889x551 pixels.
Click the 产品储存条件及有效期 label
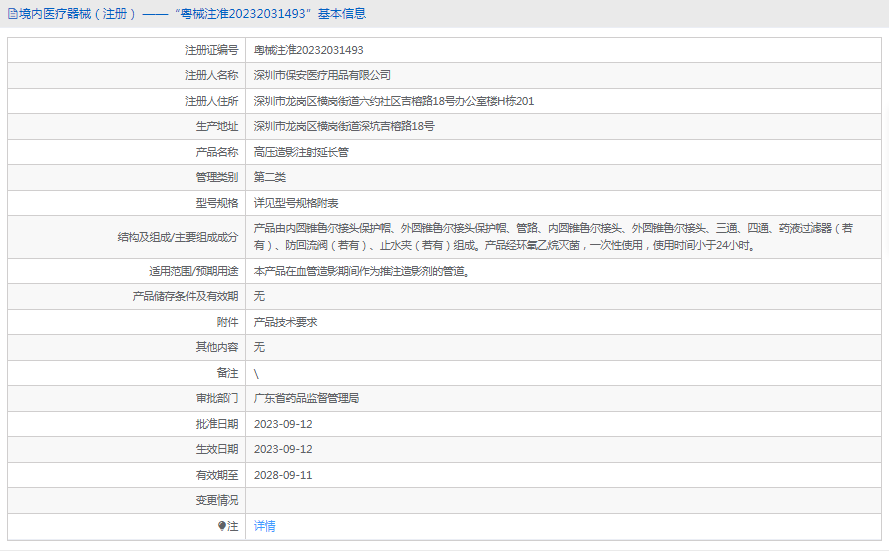tap(185, 296)
